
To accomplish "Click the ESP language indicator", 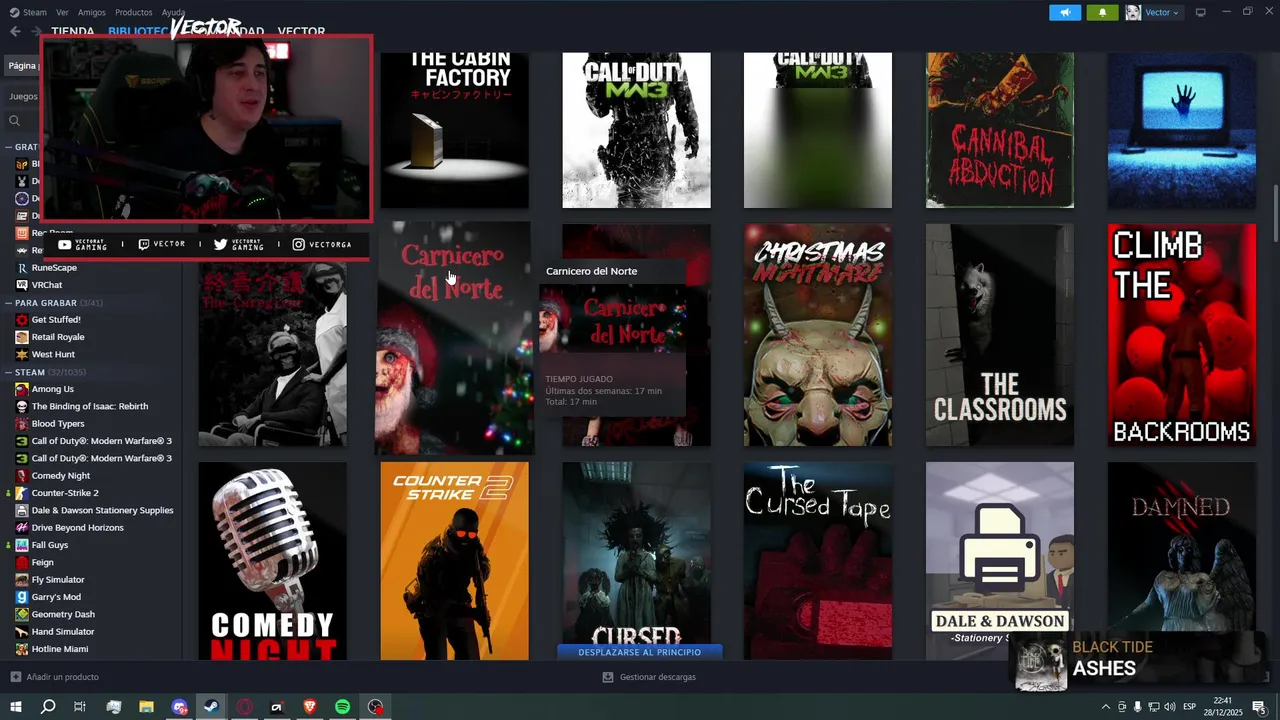I will 1190,707.
